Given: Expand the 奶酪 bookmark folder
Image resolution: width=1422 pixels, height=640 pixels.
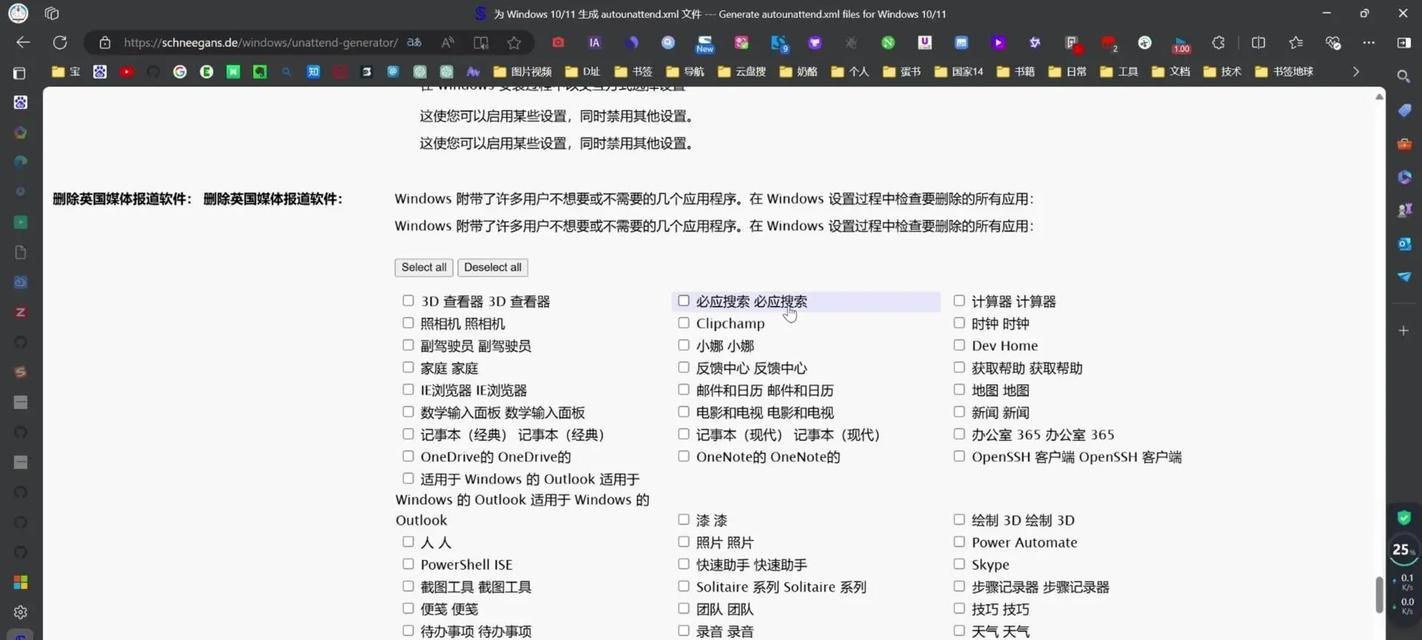Looking at the screenshot, I should coord(797,72).
